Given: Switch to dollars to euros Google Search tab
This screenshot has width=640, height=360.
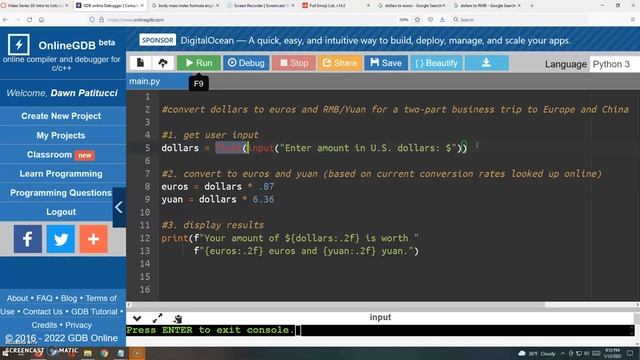Looking at the screenshot, I should (x=411, y=6).
